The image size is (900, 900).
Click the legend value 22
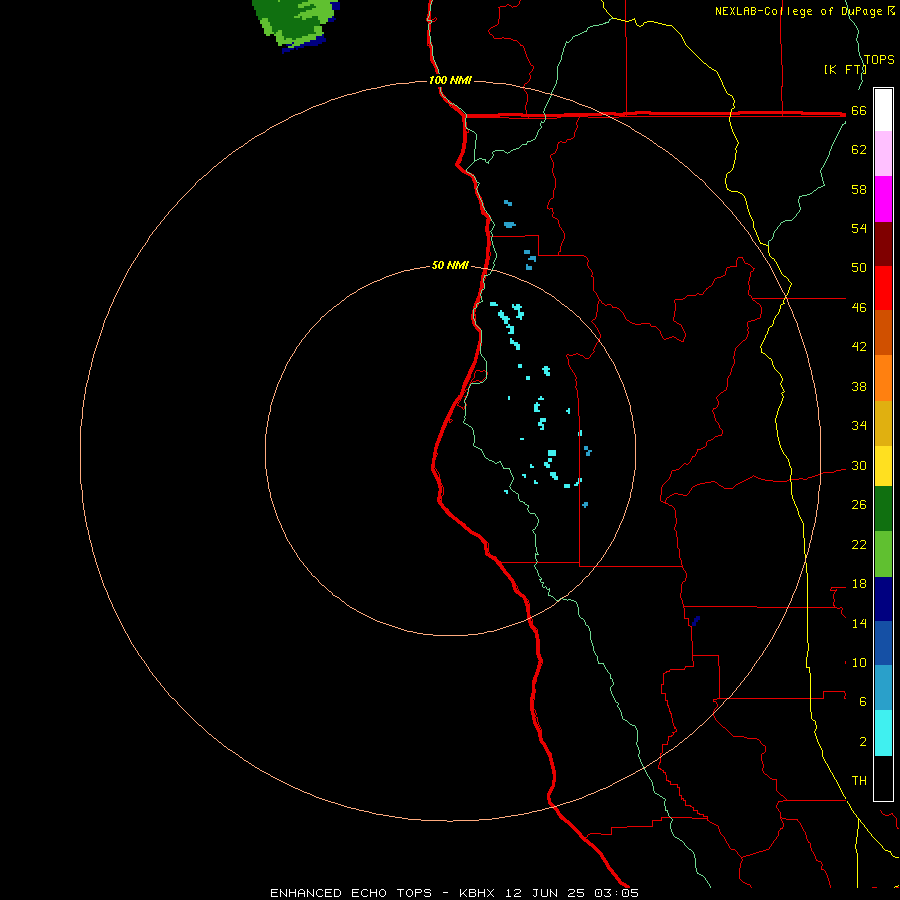(x=859, y=544)
